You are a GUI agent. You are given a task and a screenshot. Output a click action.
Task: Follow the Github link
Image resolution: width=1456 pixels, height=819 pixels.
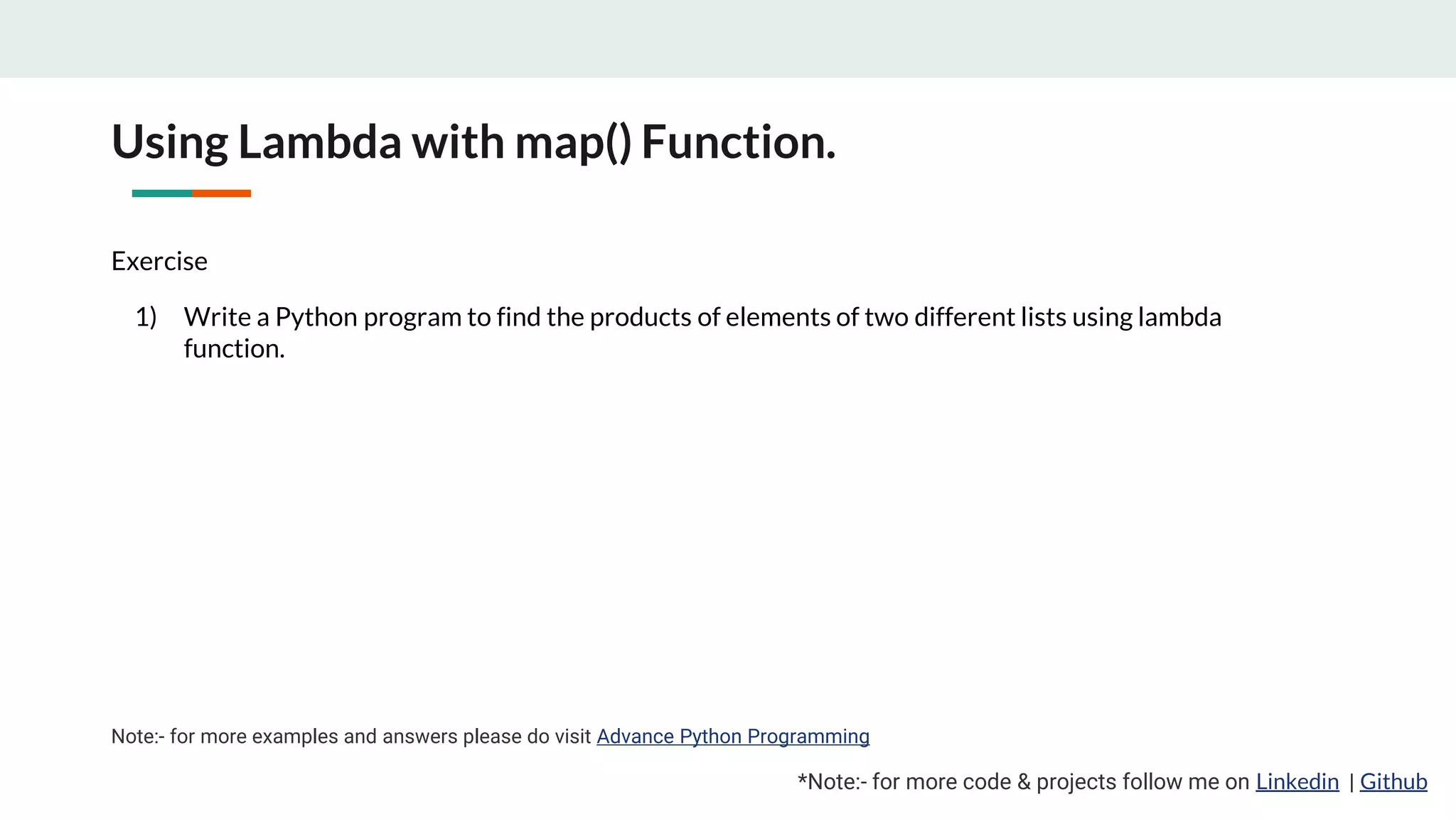[1393, 781]
